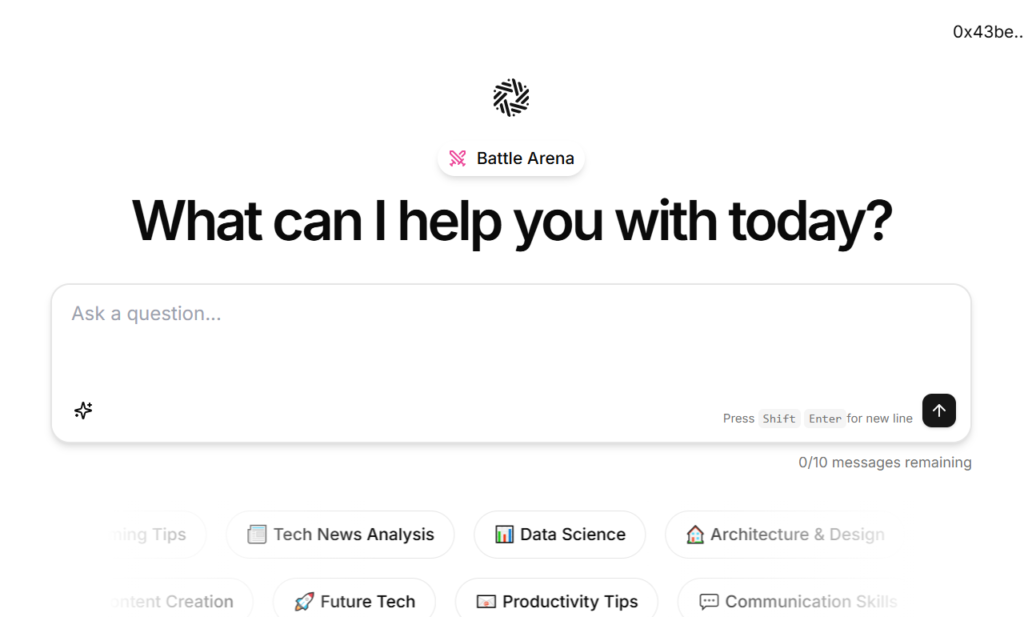Screen dimensions: 1024x617
Task: Click the bar chart icon beside Data Science
Action: [504, 535]
